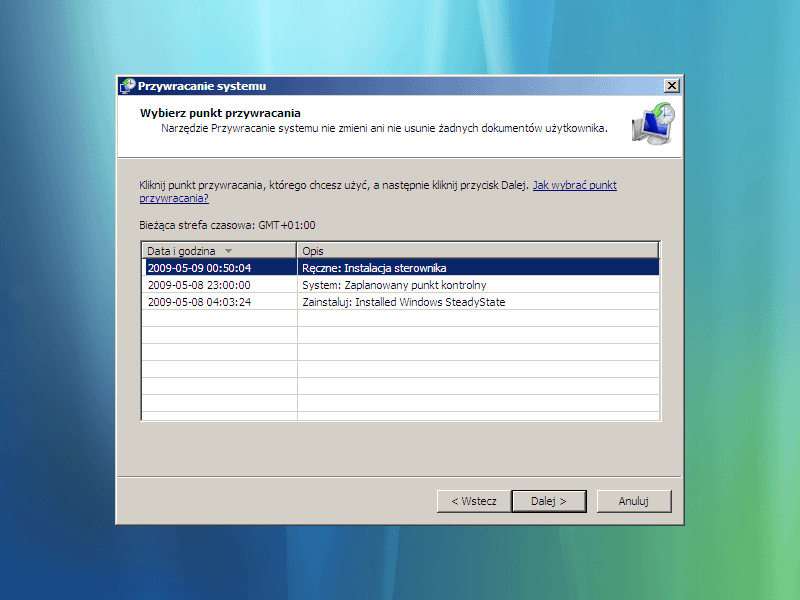The height and width of the screenshot is (600, 800).
Task: Sort by the 'Data i godzina' column header
Action: pos(219,251)
